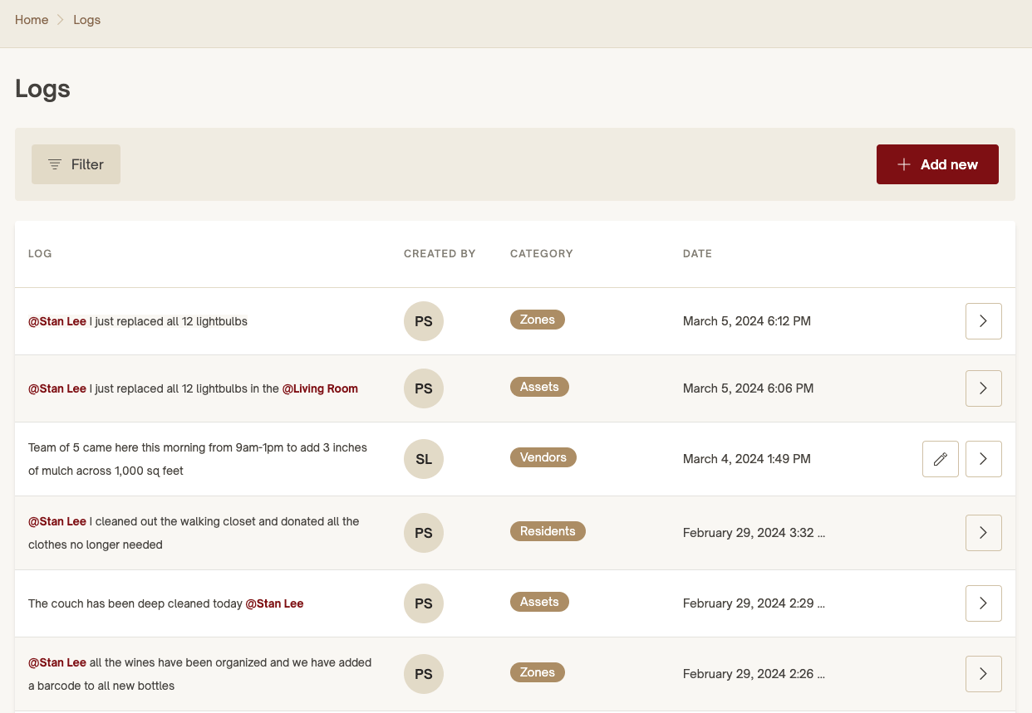This screenshot has width=1032, height=713.
Task: Click the Zones tag on first log
Action: click(537, 320)
